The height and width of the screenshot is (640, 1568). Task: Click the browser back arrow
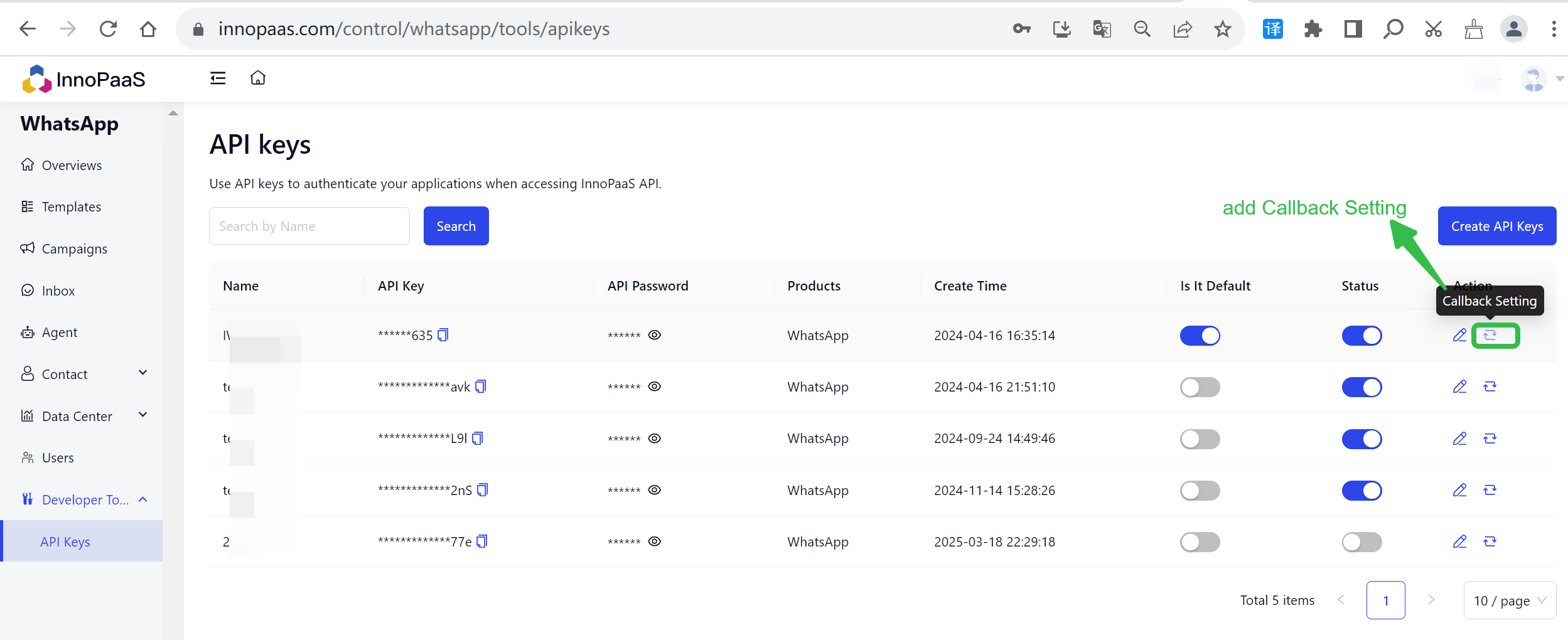pyautogui.click(x=28, y=29)
